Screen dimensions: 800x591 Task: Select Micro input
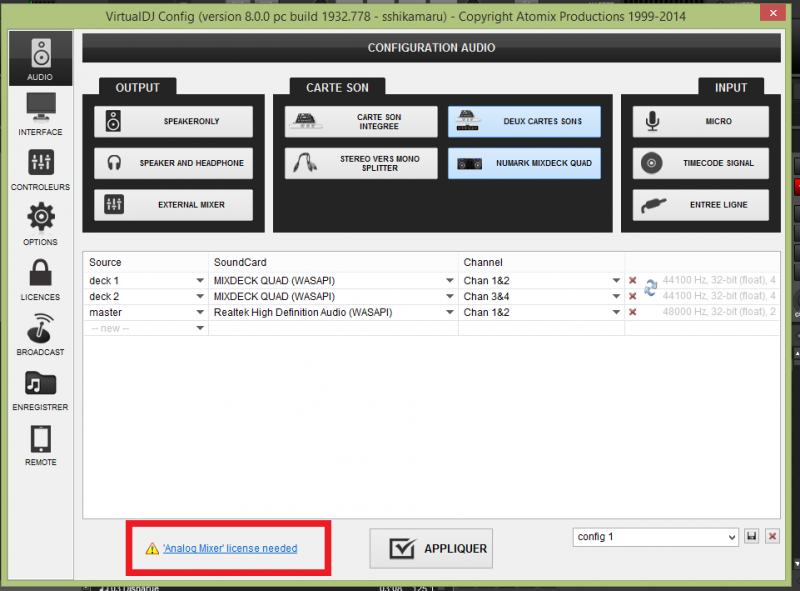point(701,121)
